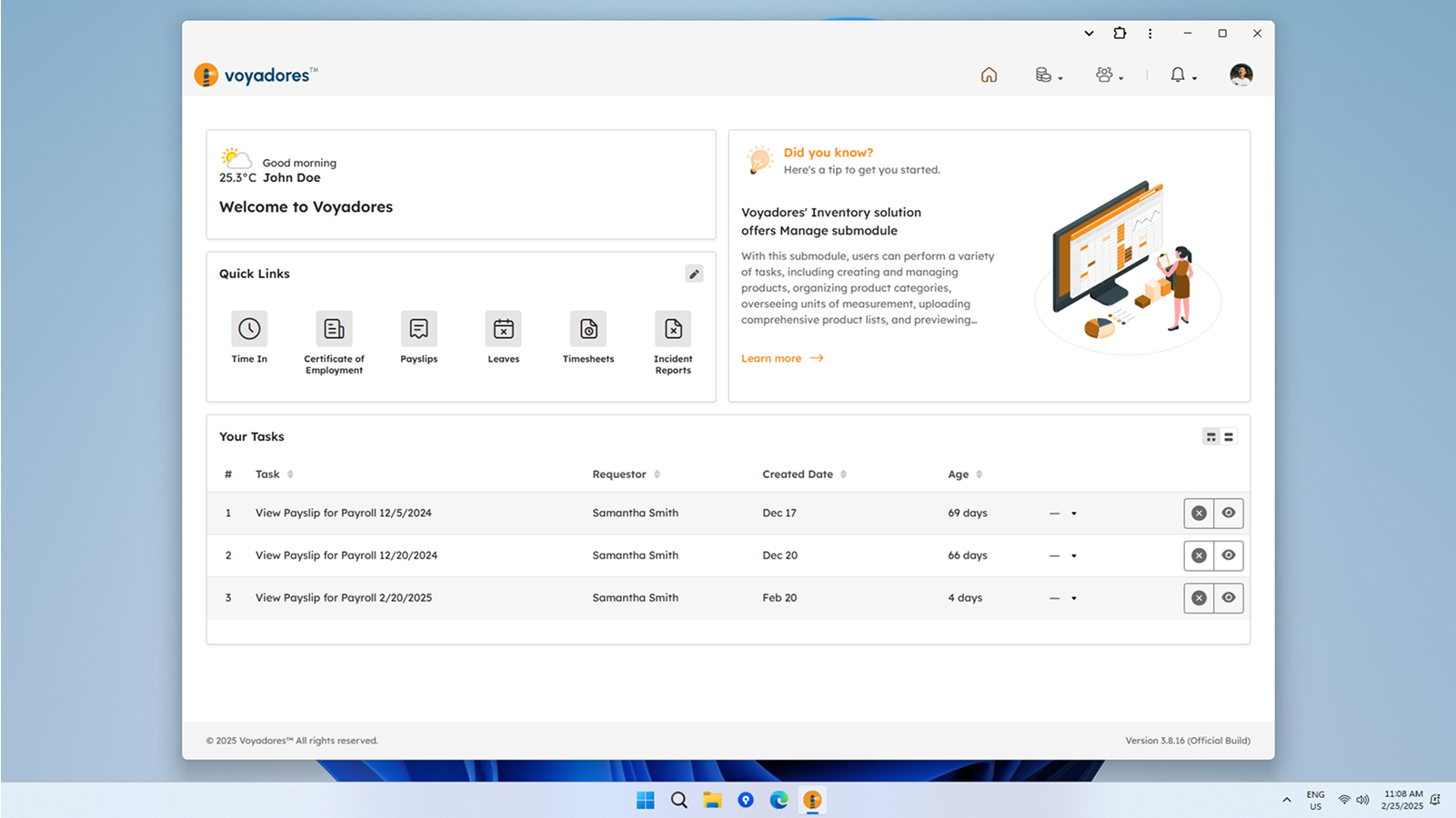Switch Your Tasks to card view

(x=1210, y=437)
